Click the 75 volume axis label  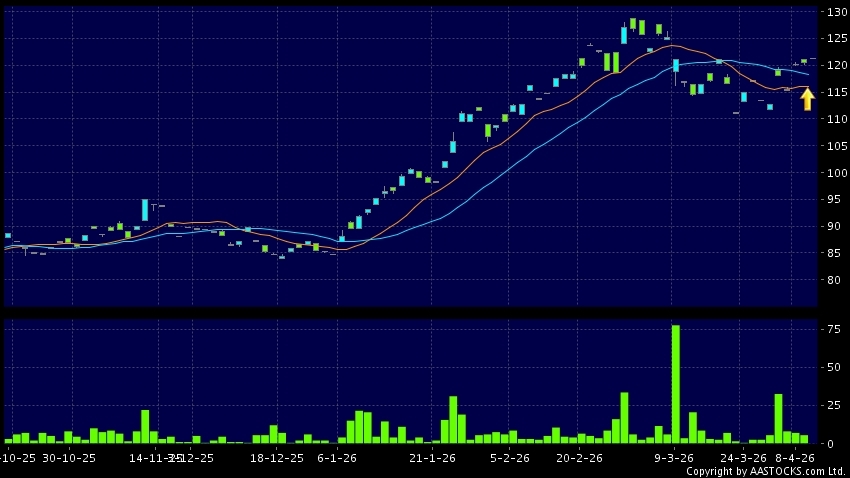(832, 328)
